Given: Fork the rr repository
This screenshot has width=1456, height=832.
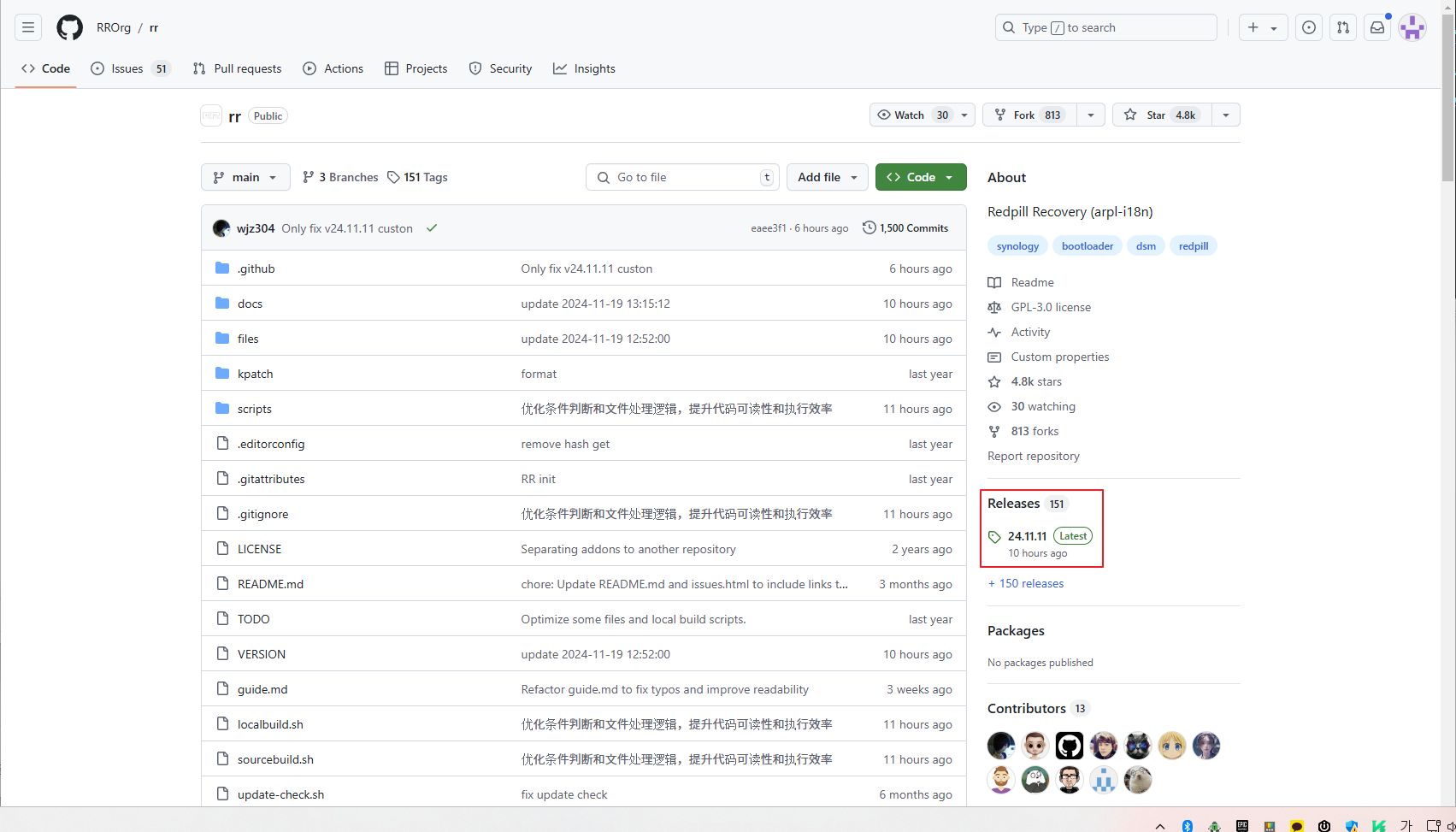Looking at the screenshot, I should pyautogui.click(x=1029, y=115).
